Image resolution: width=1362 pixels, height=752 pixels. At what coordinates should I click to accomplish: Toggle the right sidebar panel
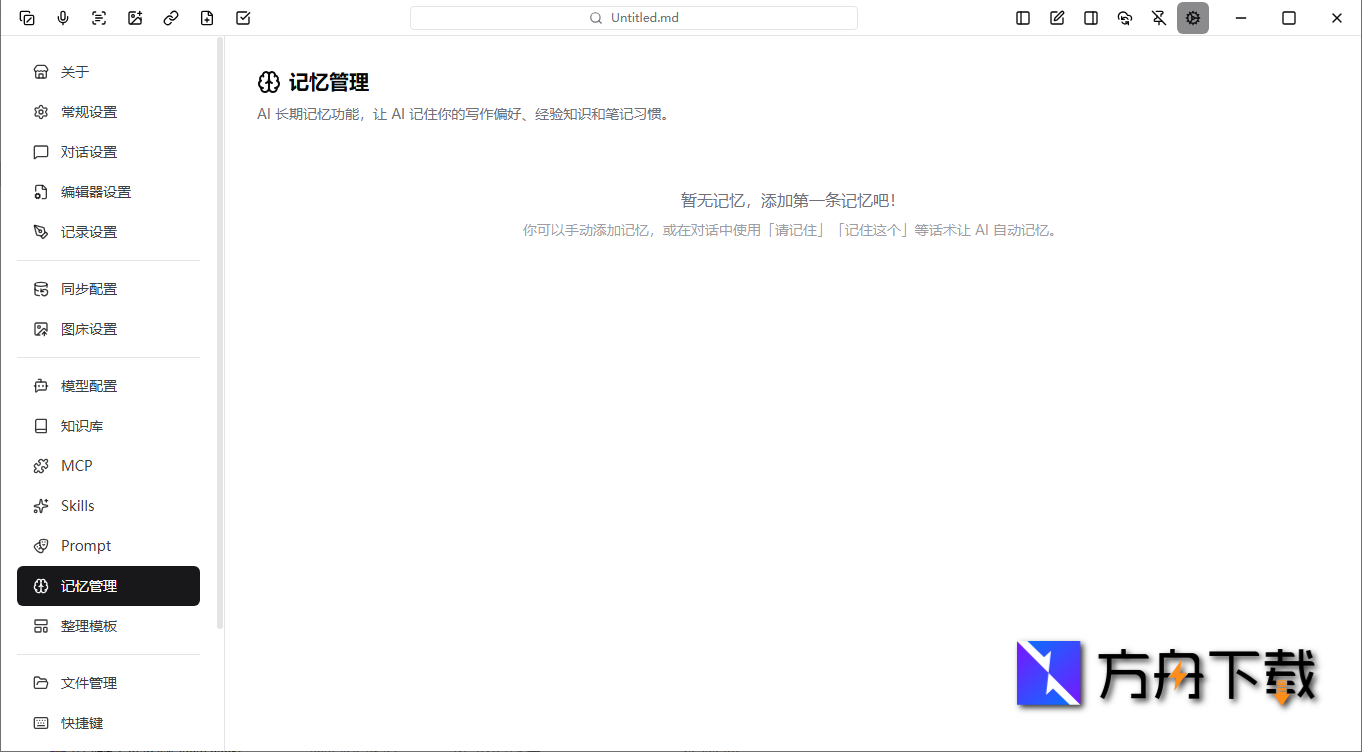1091,17
